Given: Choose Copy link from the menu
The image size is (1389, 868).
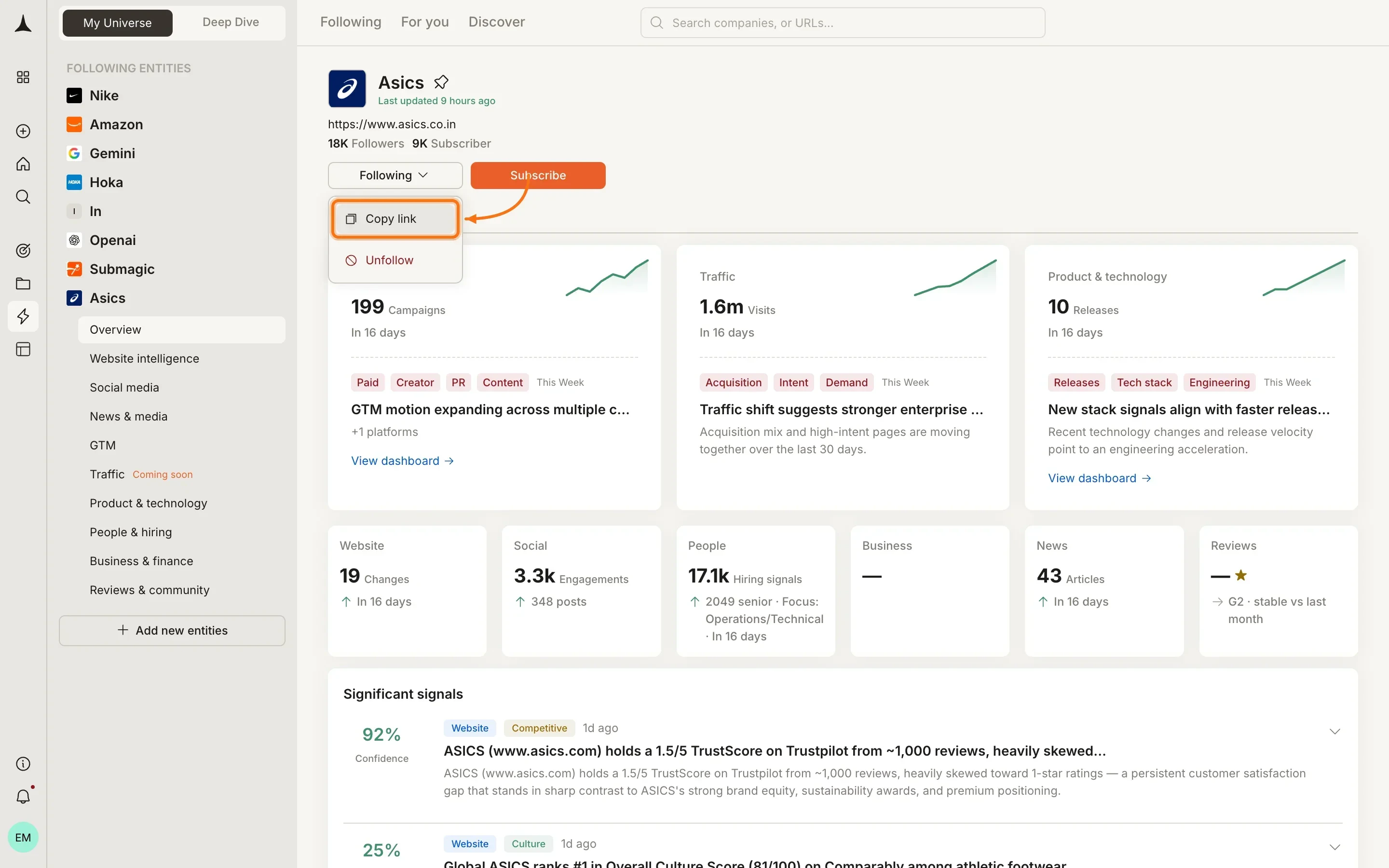Looking at the screenshot, I should 395,219.
